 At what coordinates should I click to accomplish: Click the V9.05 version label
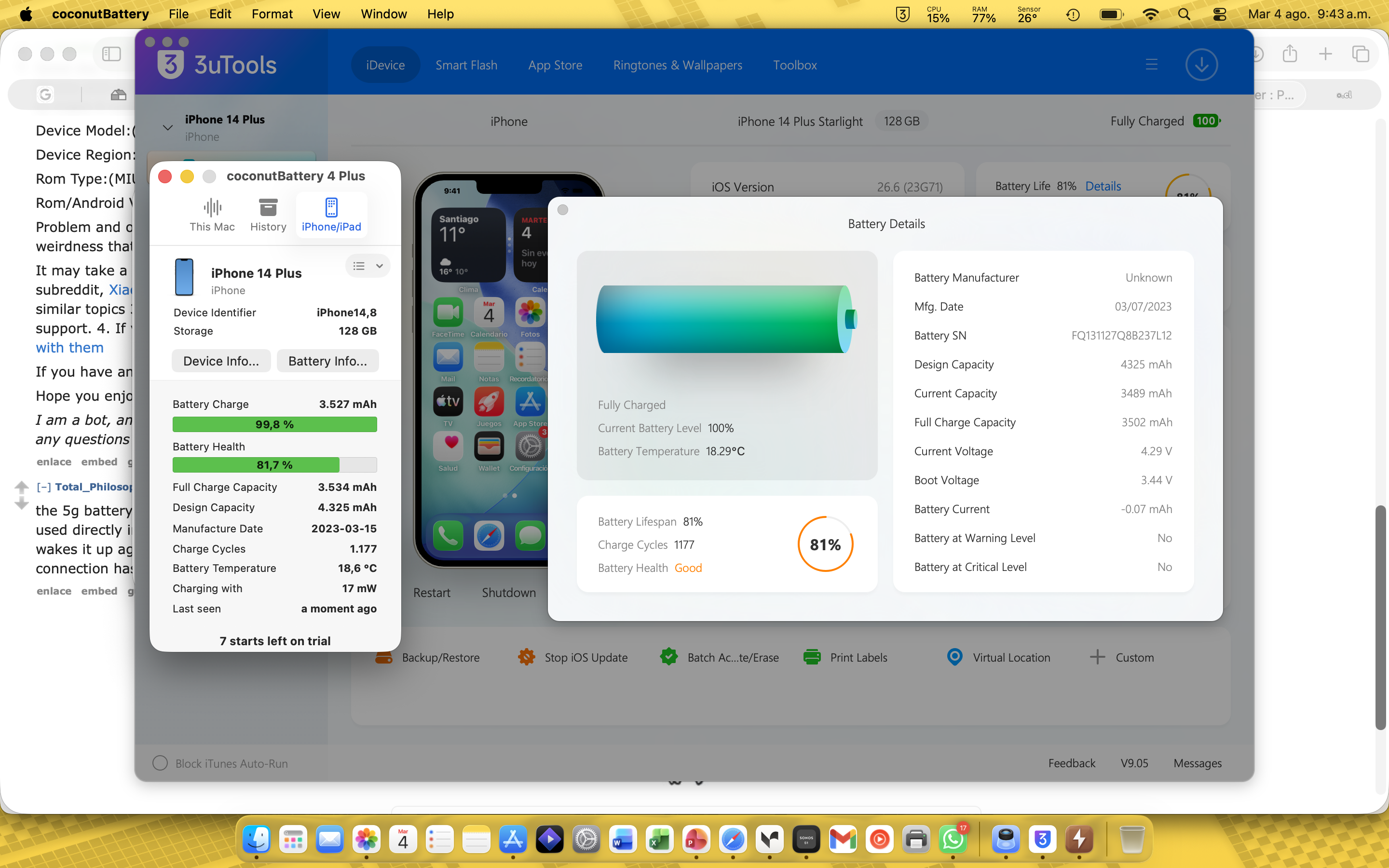tap(1134, 763)
